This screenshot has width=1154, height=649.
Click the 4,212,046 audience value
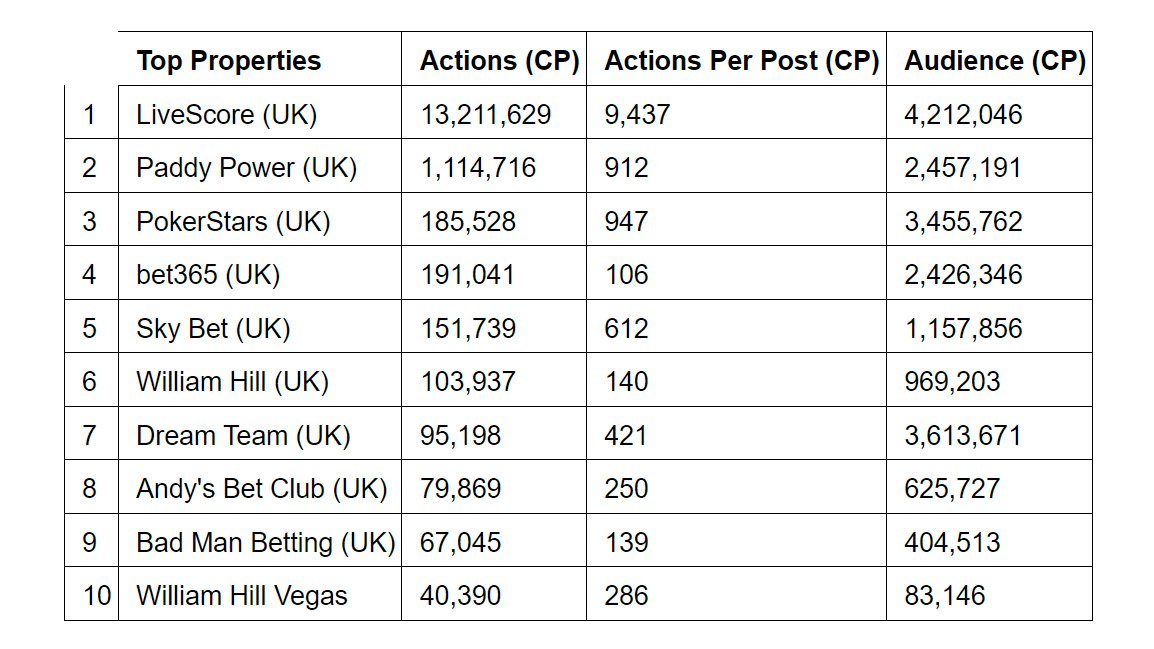coord(963,115)
